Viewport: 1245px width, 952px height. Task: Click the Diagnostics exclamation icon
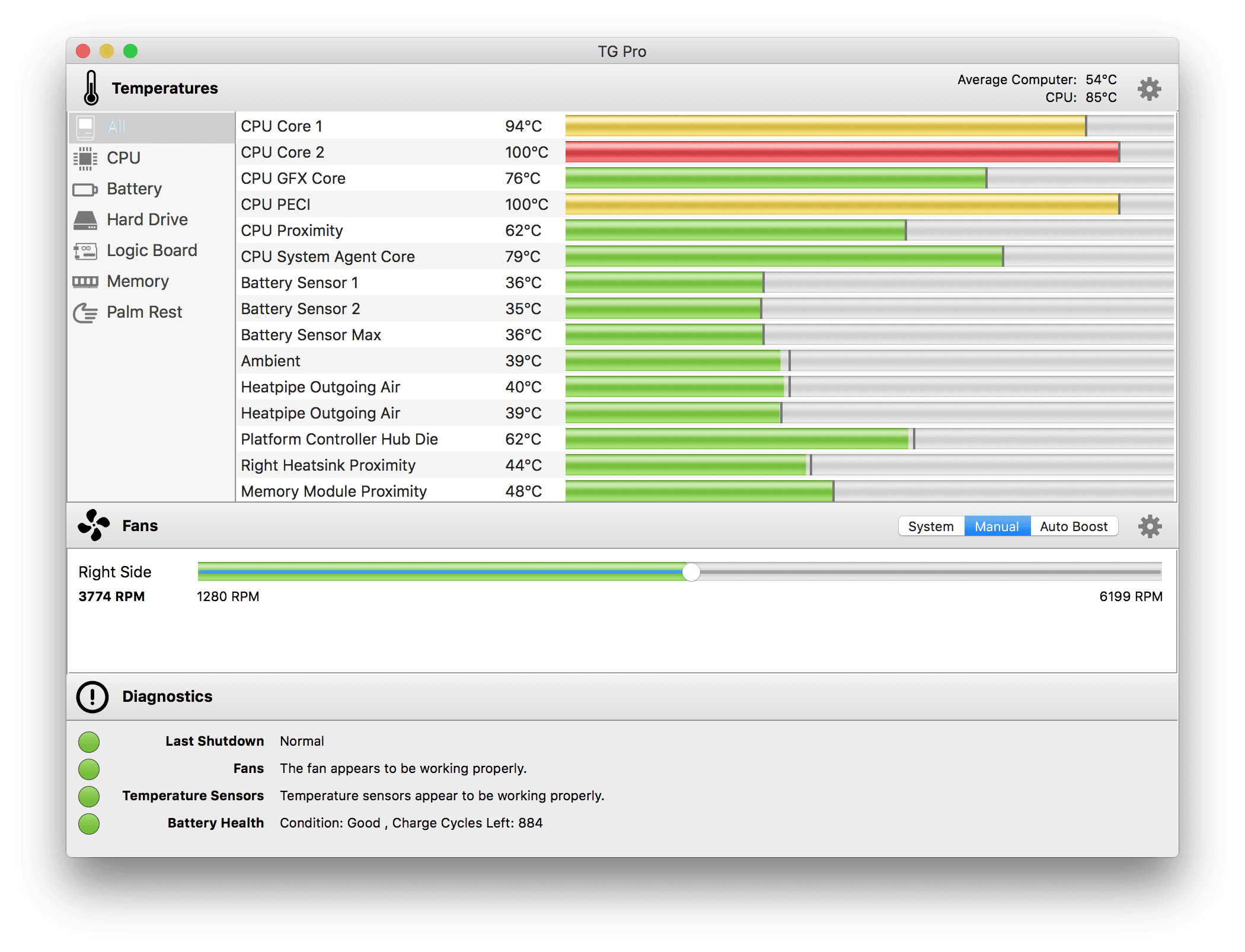pos(92,697)
